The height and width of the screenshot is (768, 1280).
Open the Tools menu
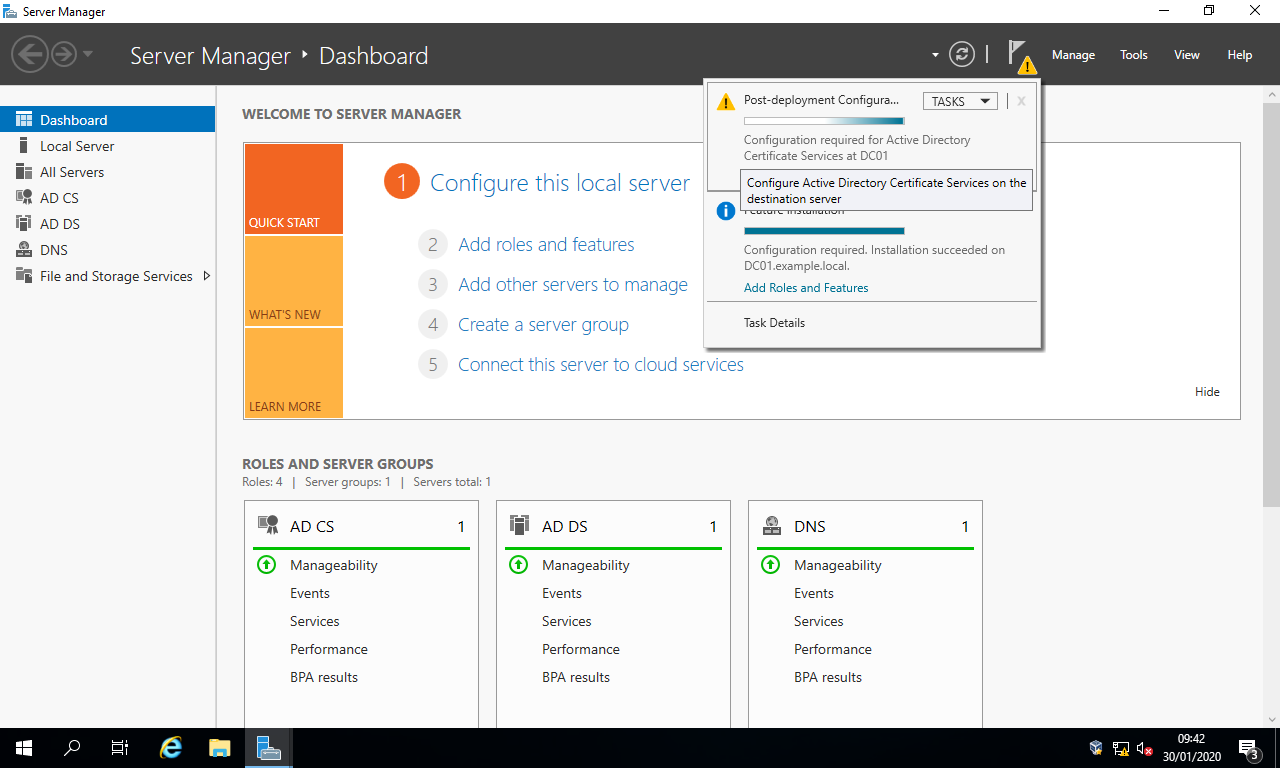(1133, 55)
